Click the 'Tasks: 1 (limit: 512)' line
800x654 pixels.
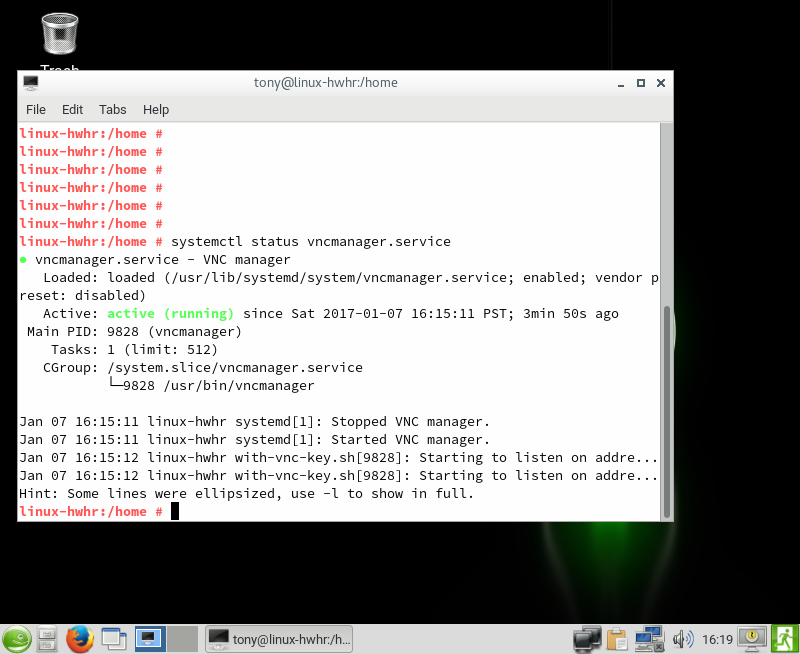pos(134,349)
